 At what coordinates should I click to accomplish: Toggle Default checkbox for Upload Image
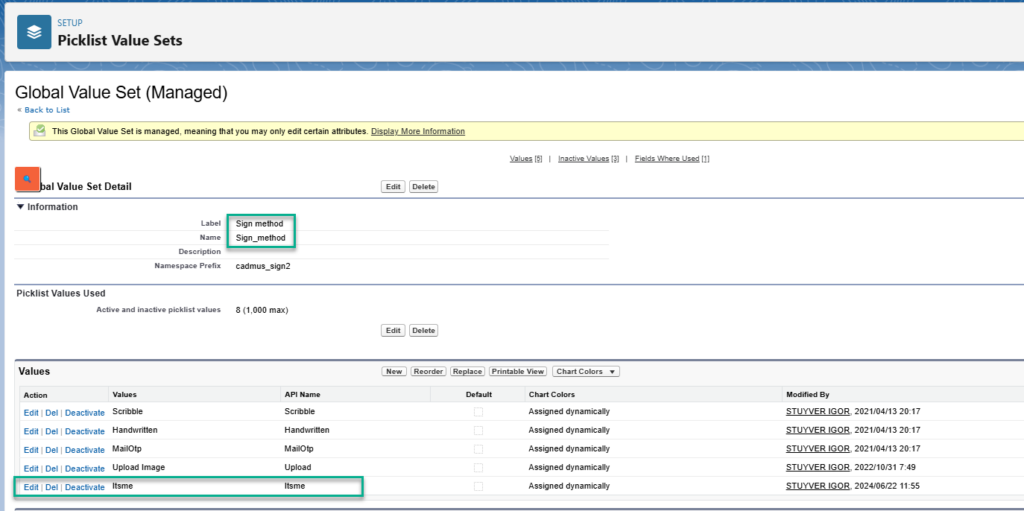coord(479,468)
